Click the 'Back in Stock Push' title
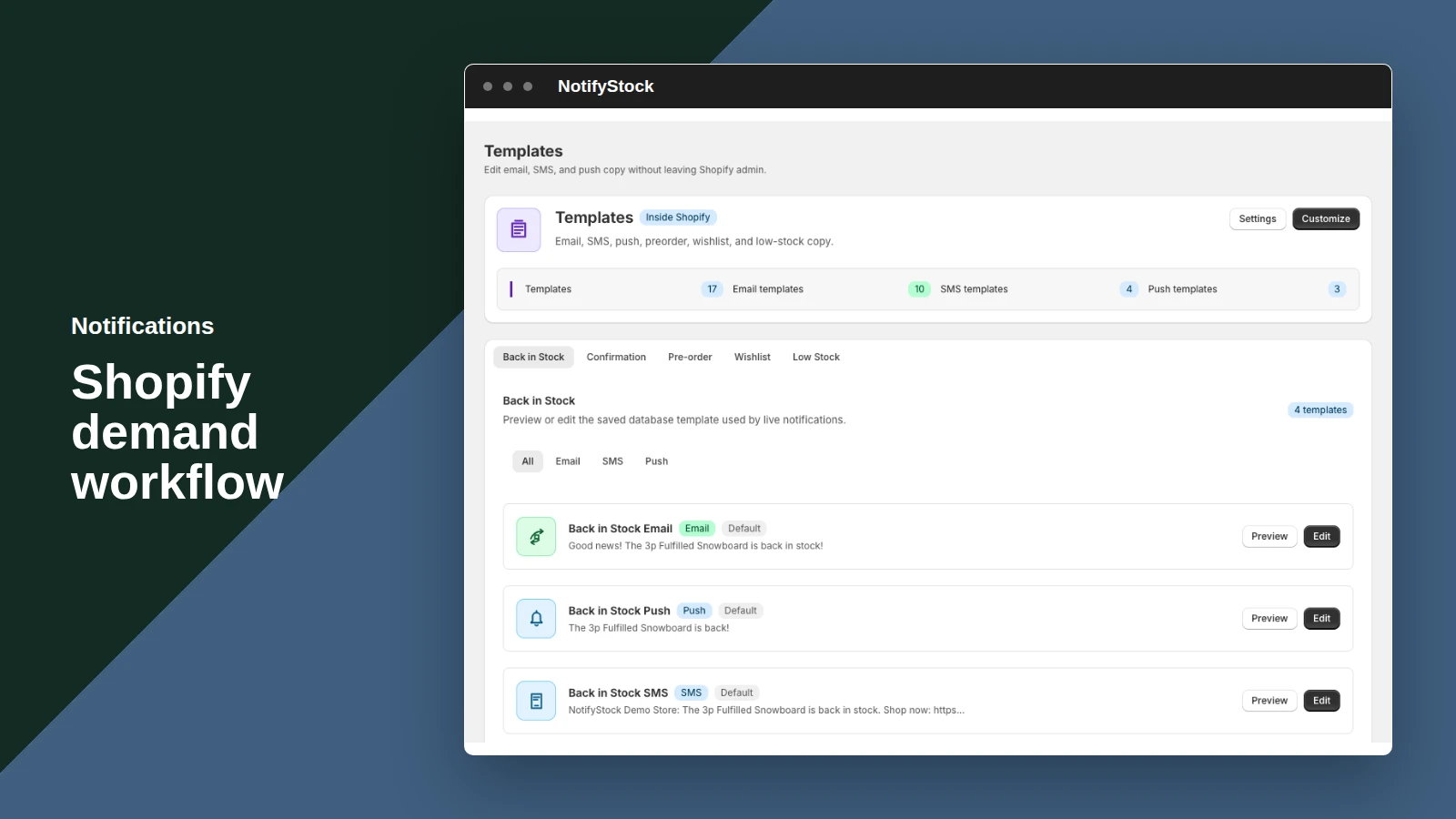The height and width of the screenshot is (819, 1456). click(620, 611)
